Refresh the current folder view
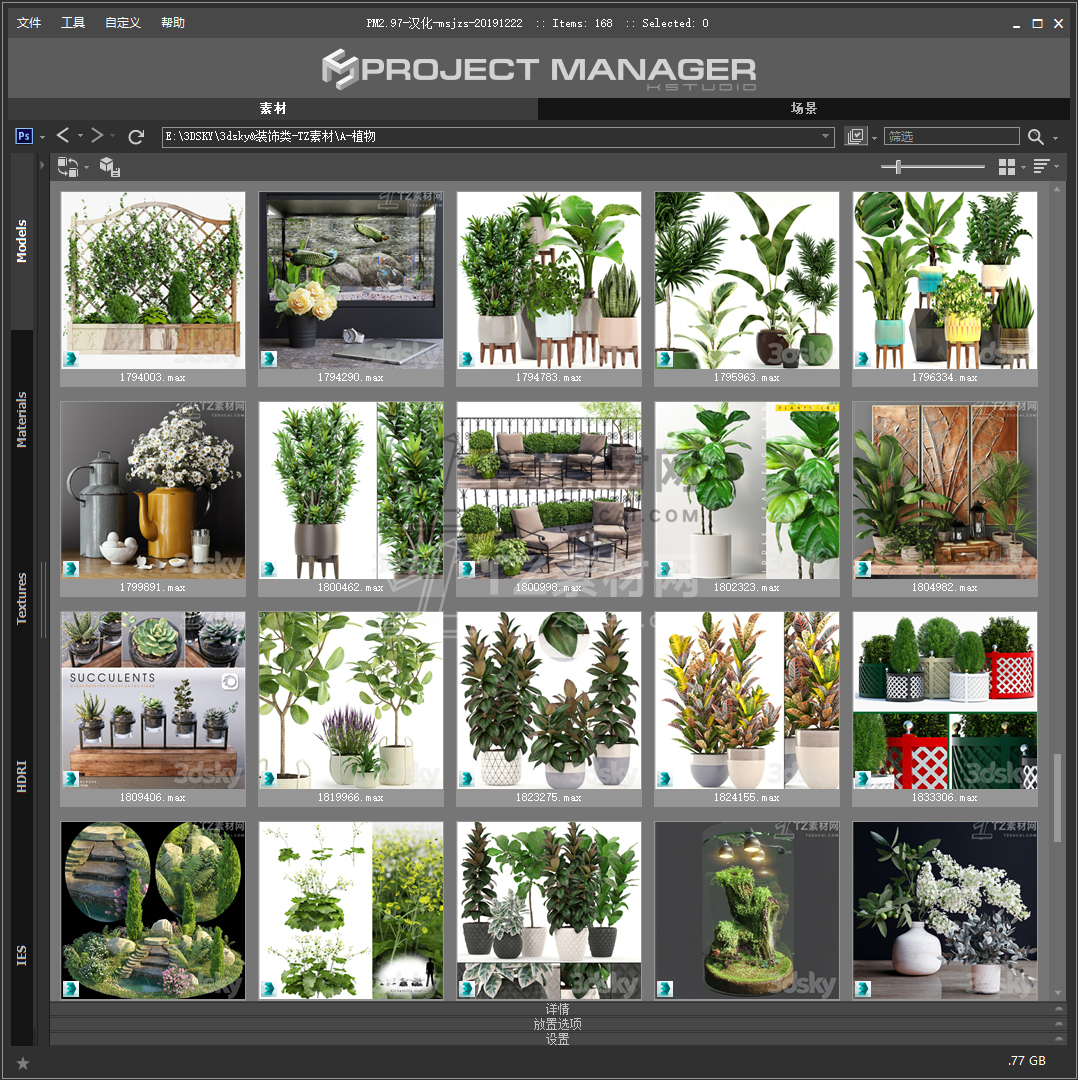The width and height of the screenshot is (1078, 1080). coord(136,136)
